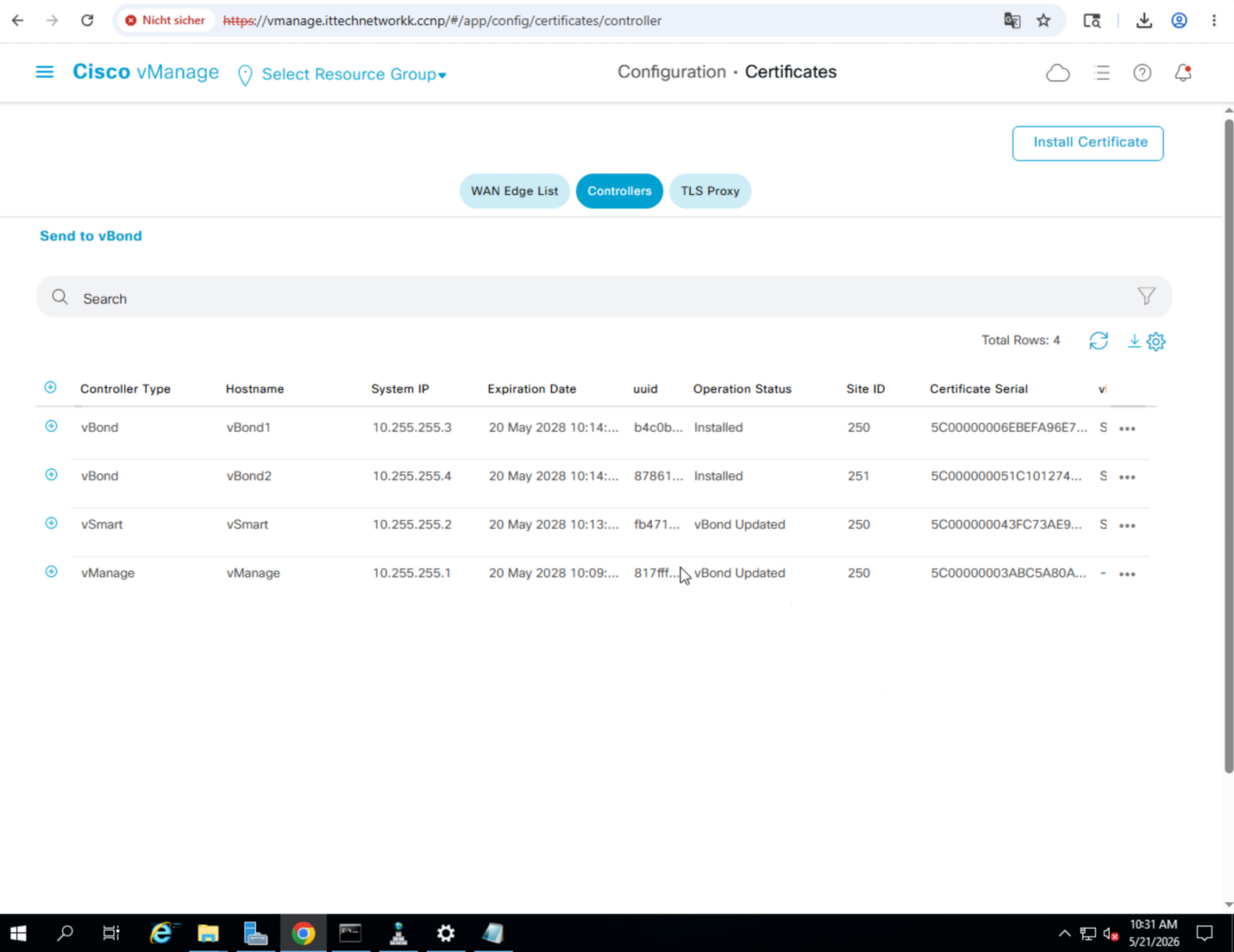The height and width of the screenshot is (952, 1234).
Task: Click the Site ID value 251
Action: point(858,476)
